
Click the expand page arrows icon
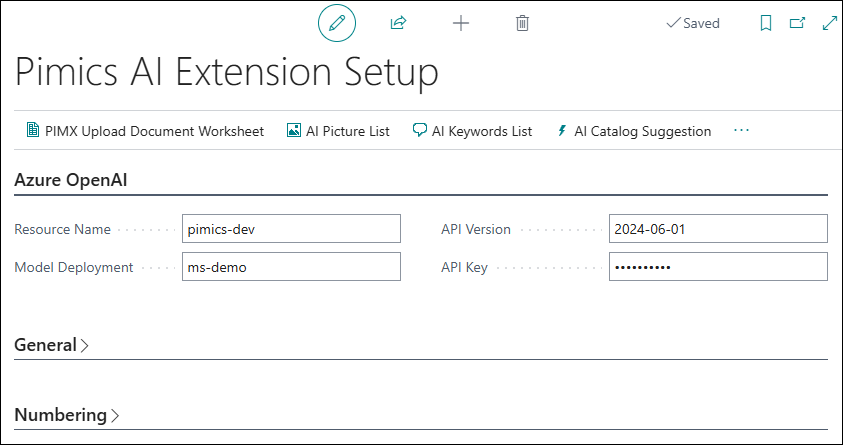(x=830, y=23)
